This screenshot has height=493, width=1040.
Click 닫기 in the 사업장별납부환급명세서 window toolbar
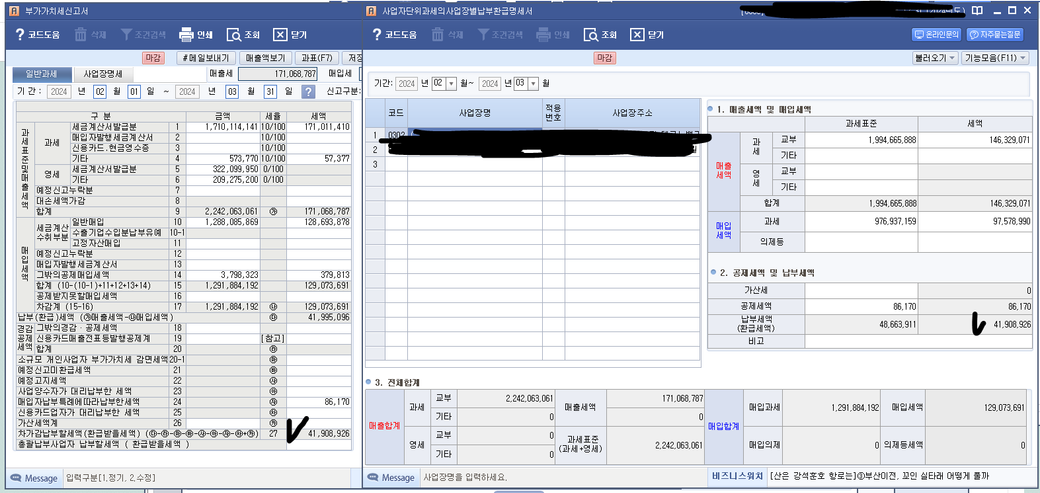coord(646,34)
